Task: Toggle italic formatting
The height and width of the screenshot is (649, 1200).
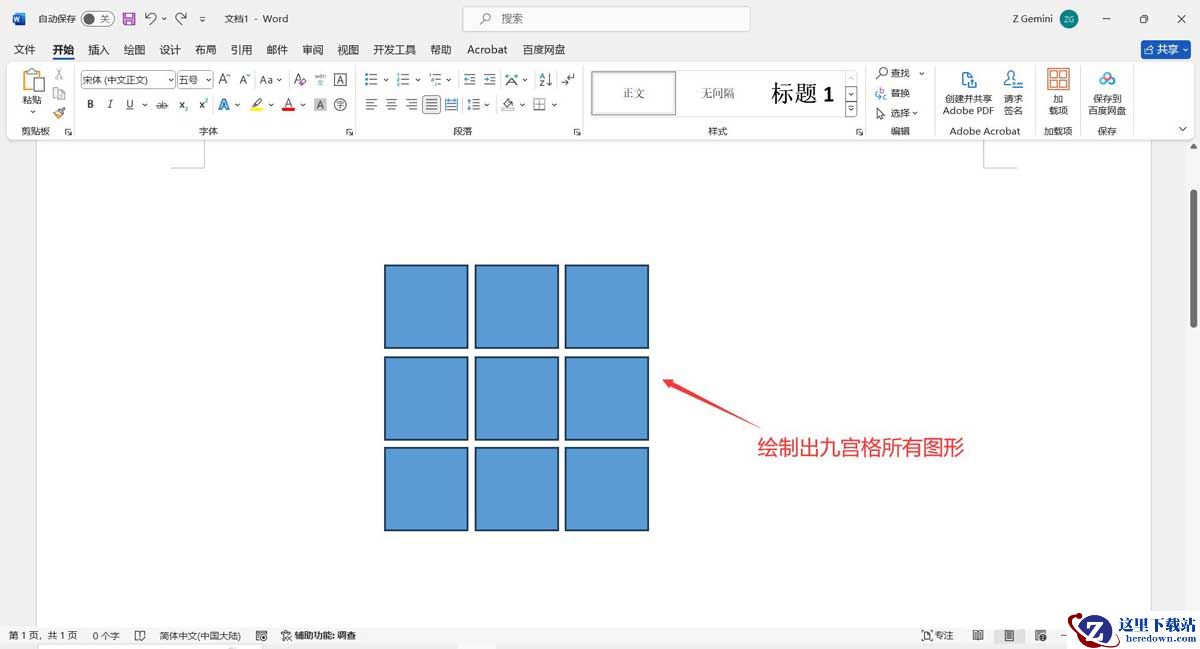Action: (110, 104)
